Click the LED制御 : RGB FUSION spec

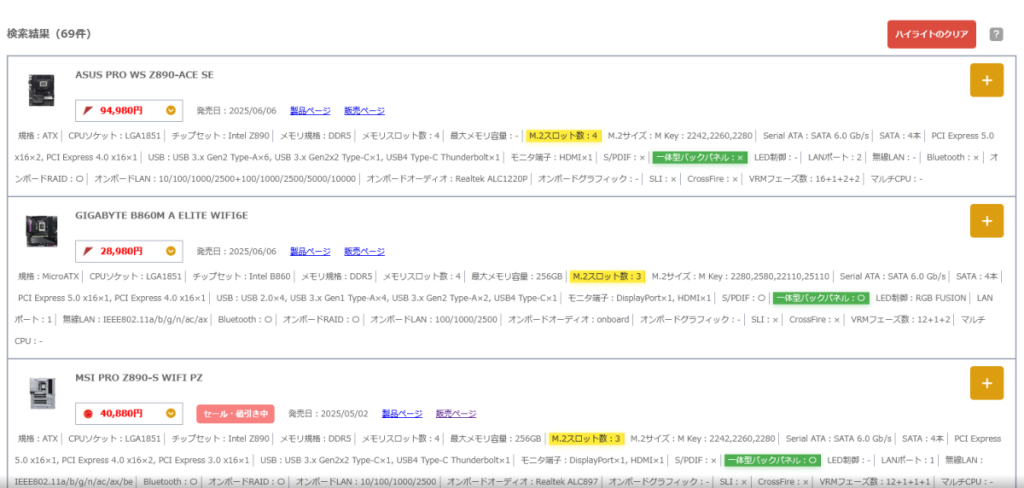(x=921, y=298)
